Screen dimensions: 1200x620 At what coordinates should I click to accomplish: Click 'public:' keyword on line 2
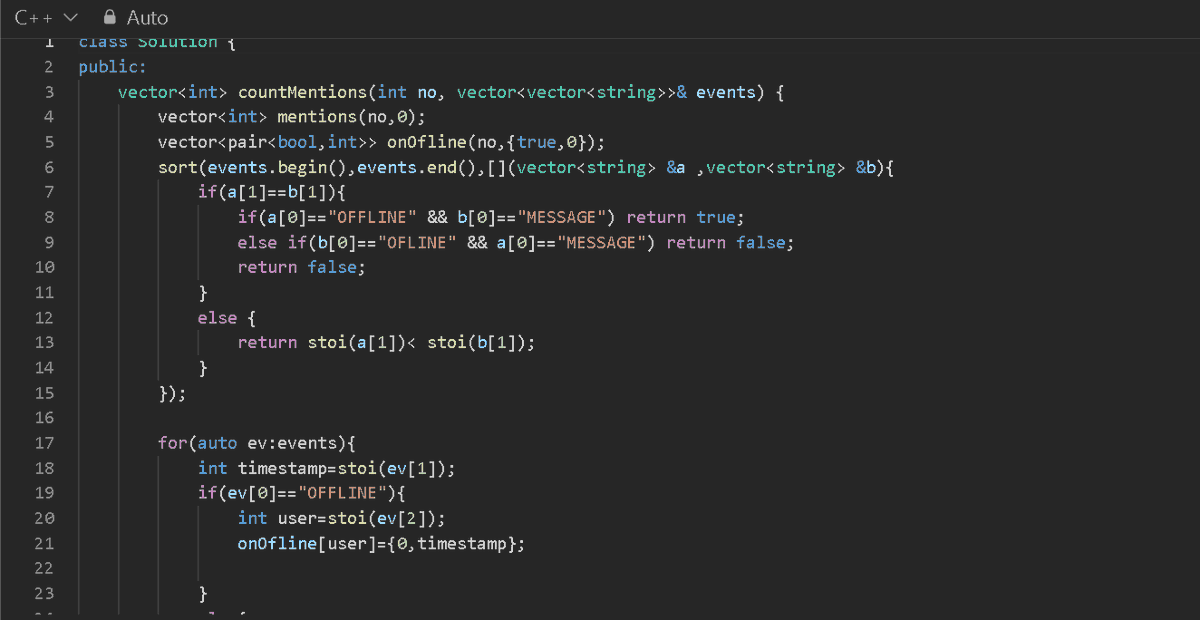[113, 67]
